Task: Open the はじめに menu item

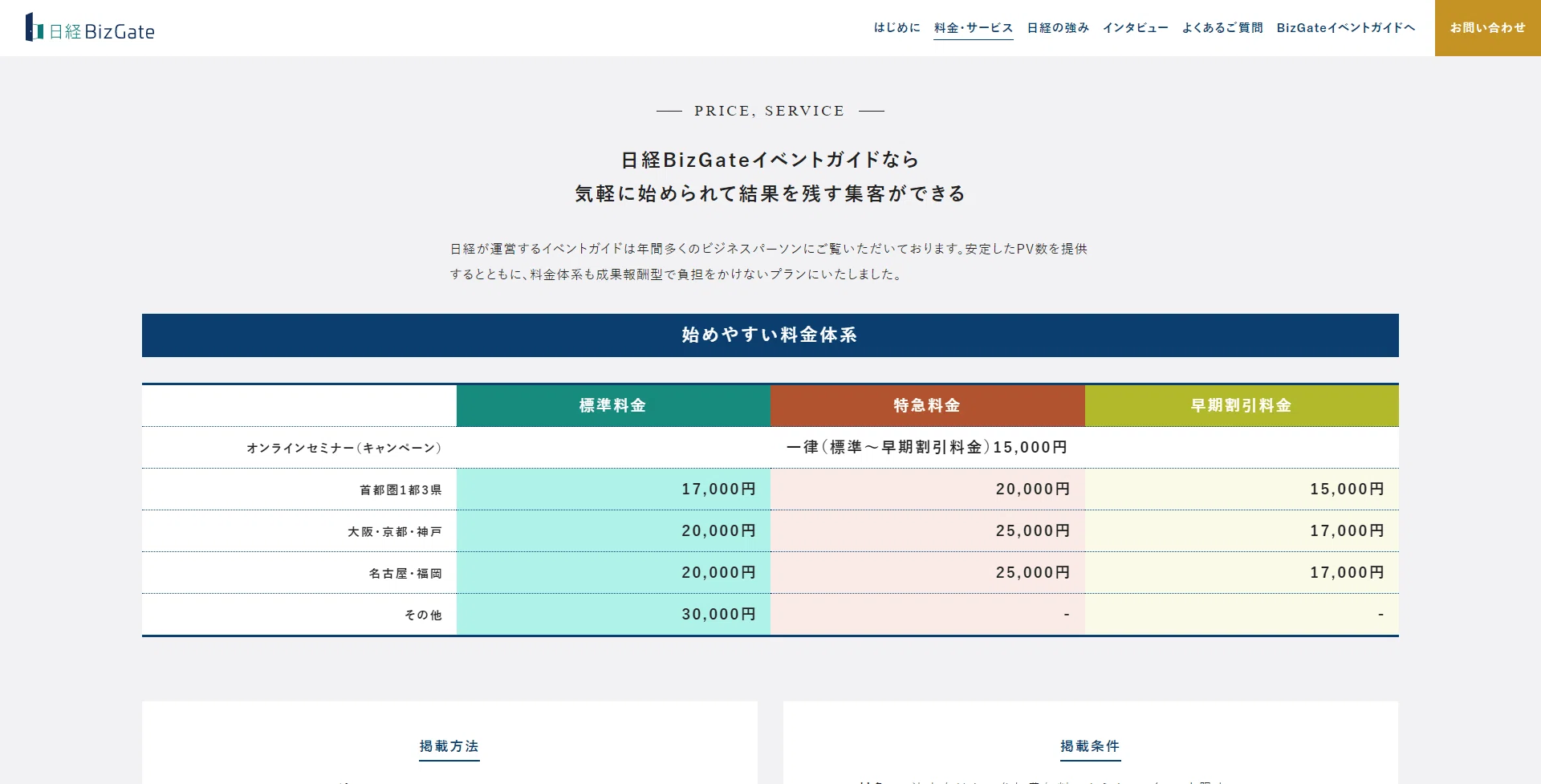Action: 897,28
